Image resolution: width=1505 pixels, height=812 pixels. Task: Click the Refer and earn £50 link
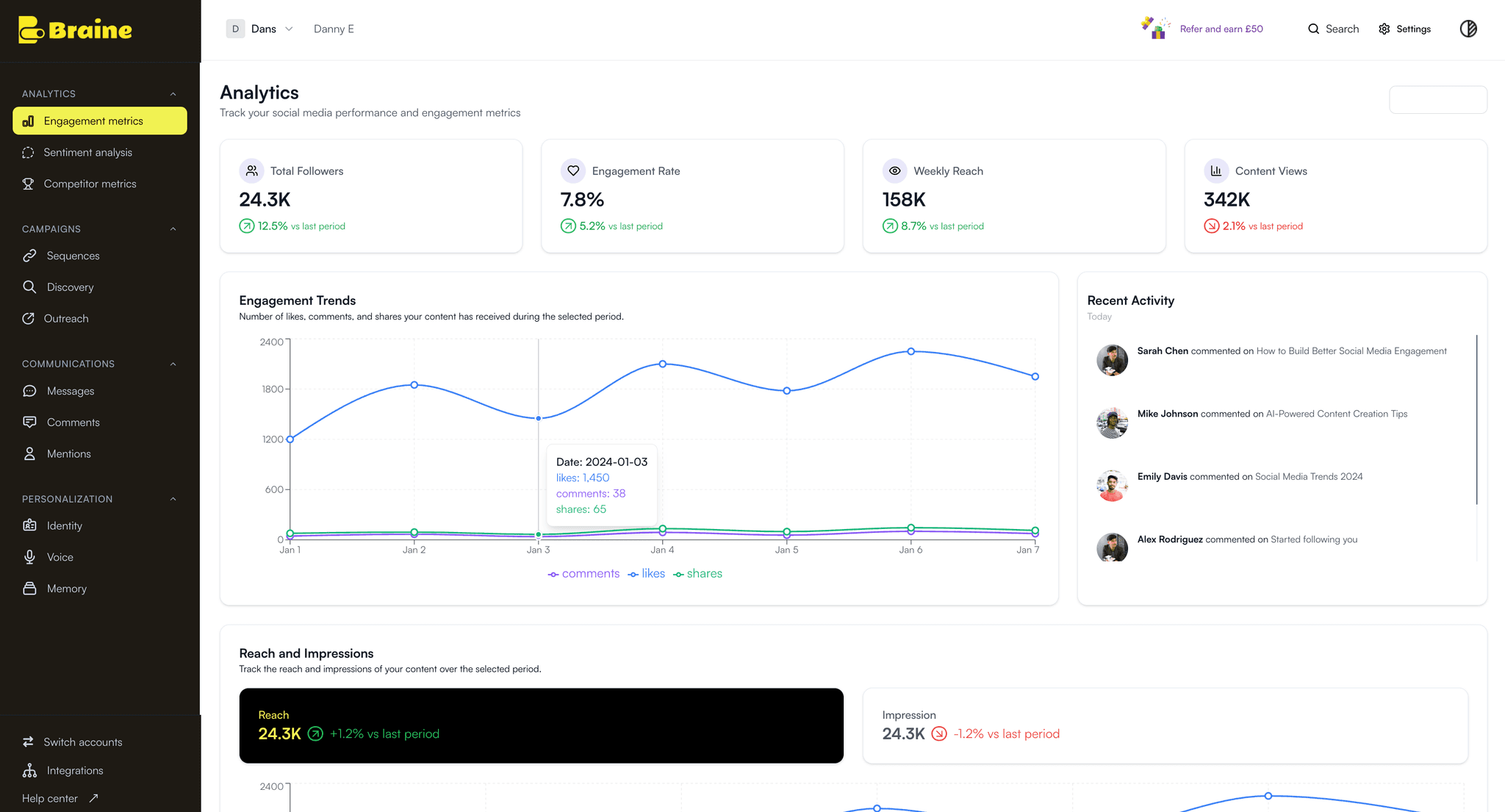(x=1221, y=29)
